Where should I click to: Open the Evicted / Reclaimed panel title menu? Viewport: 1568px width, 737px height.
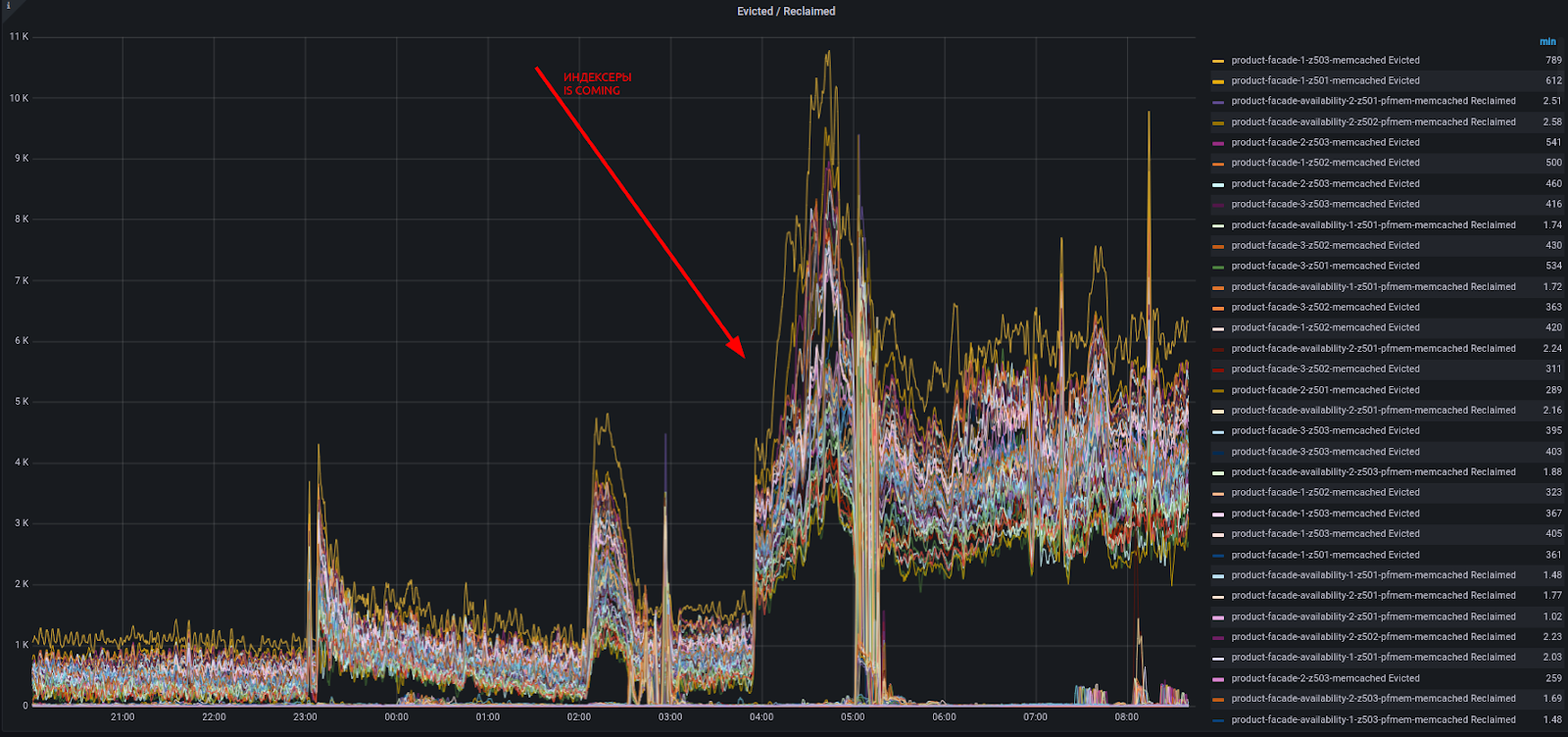pos(786,12)
